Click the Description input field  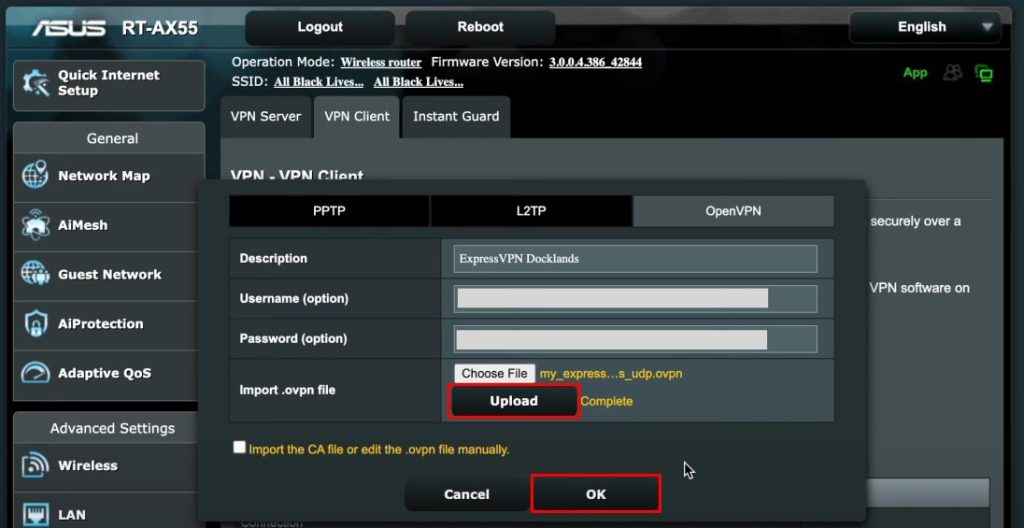(x=636, y=259)
